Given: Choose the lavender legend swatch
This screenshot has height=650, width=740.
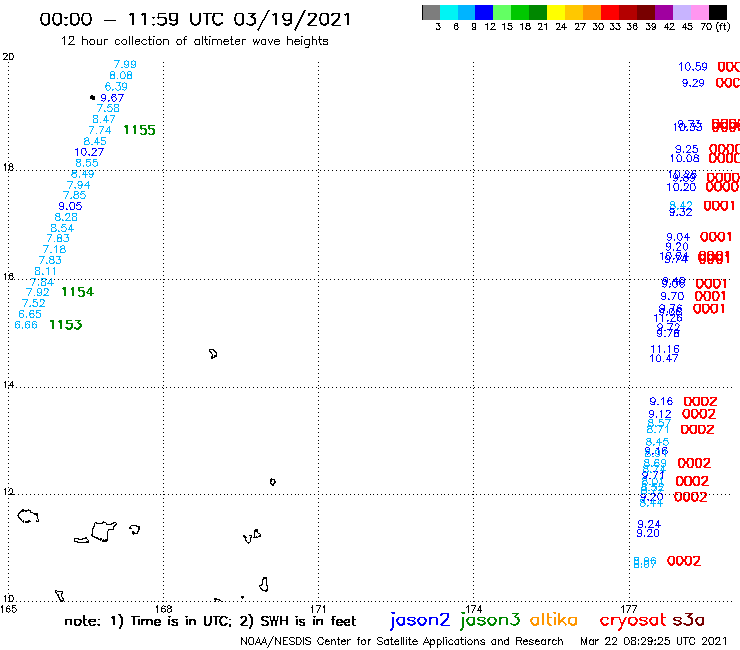Looking at the screenshot, I should click(681, 12).
